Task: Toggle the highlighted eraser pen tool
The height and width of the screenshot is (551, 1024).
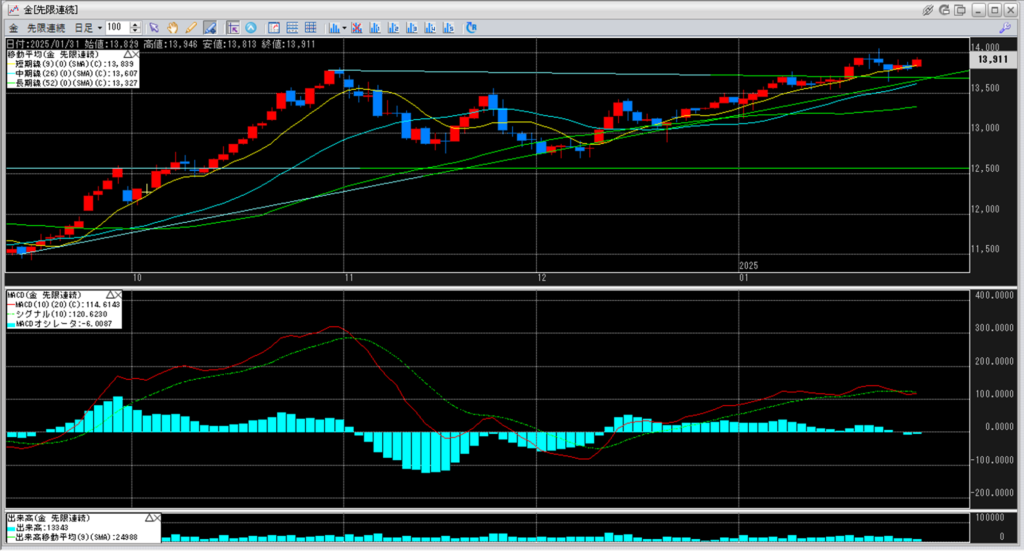Action: coord(209,27)
